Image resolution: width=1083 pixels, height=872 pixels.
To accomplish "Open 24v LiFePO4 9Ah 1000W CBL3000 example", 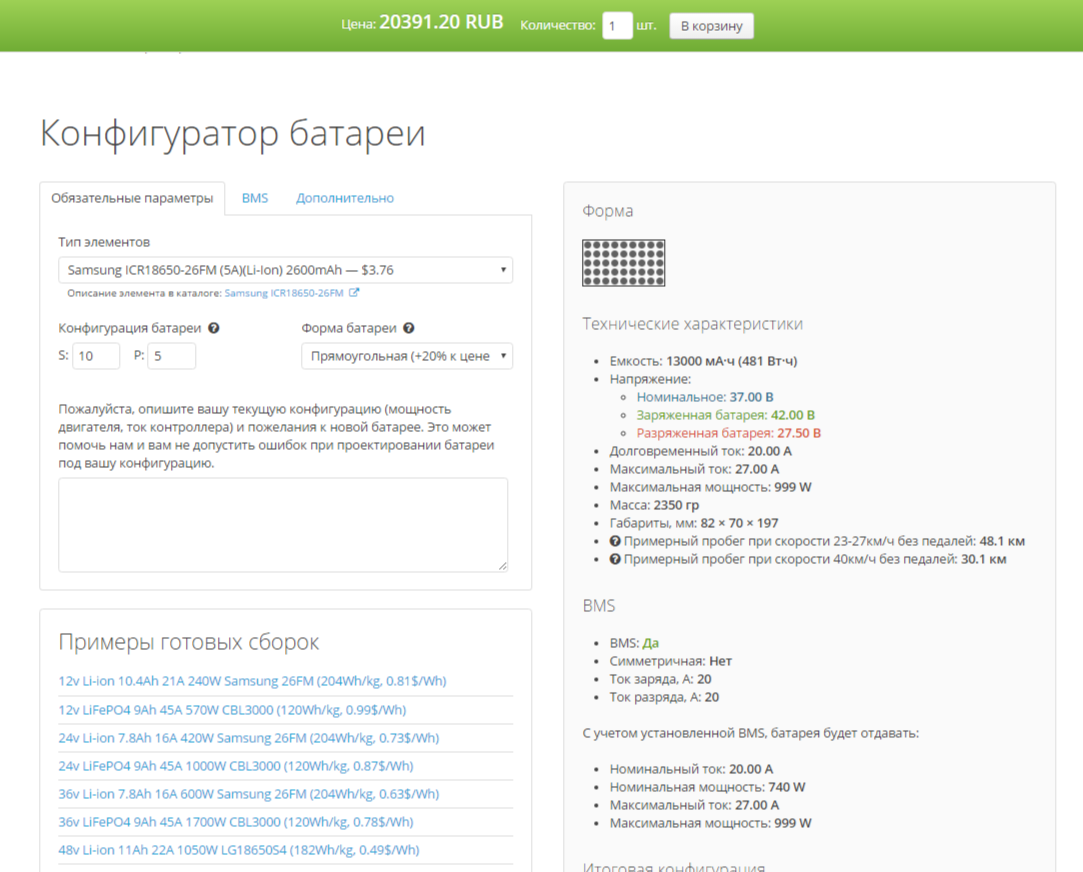I will click(x=235, y=766).
